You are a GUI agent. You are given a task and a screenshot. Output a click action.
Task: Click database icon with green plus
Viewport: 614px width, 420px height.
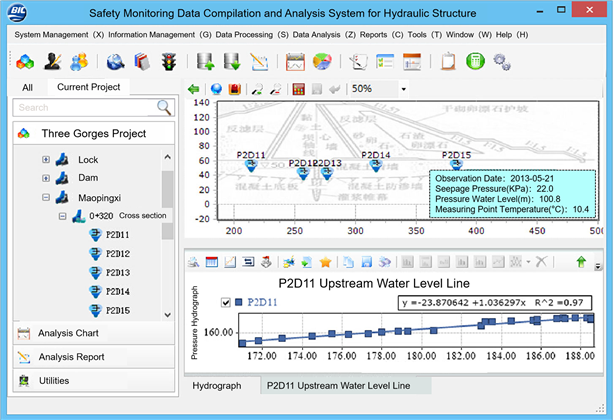[x=206, y=62]
